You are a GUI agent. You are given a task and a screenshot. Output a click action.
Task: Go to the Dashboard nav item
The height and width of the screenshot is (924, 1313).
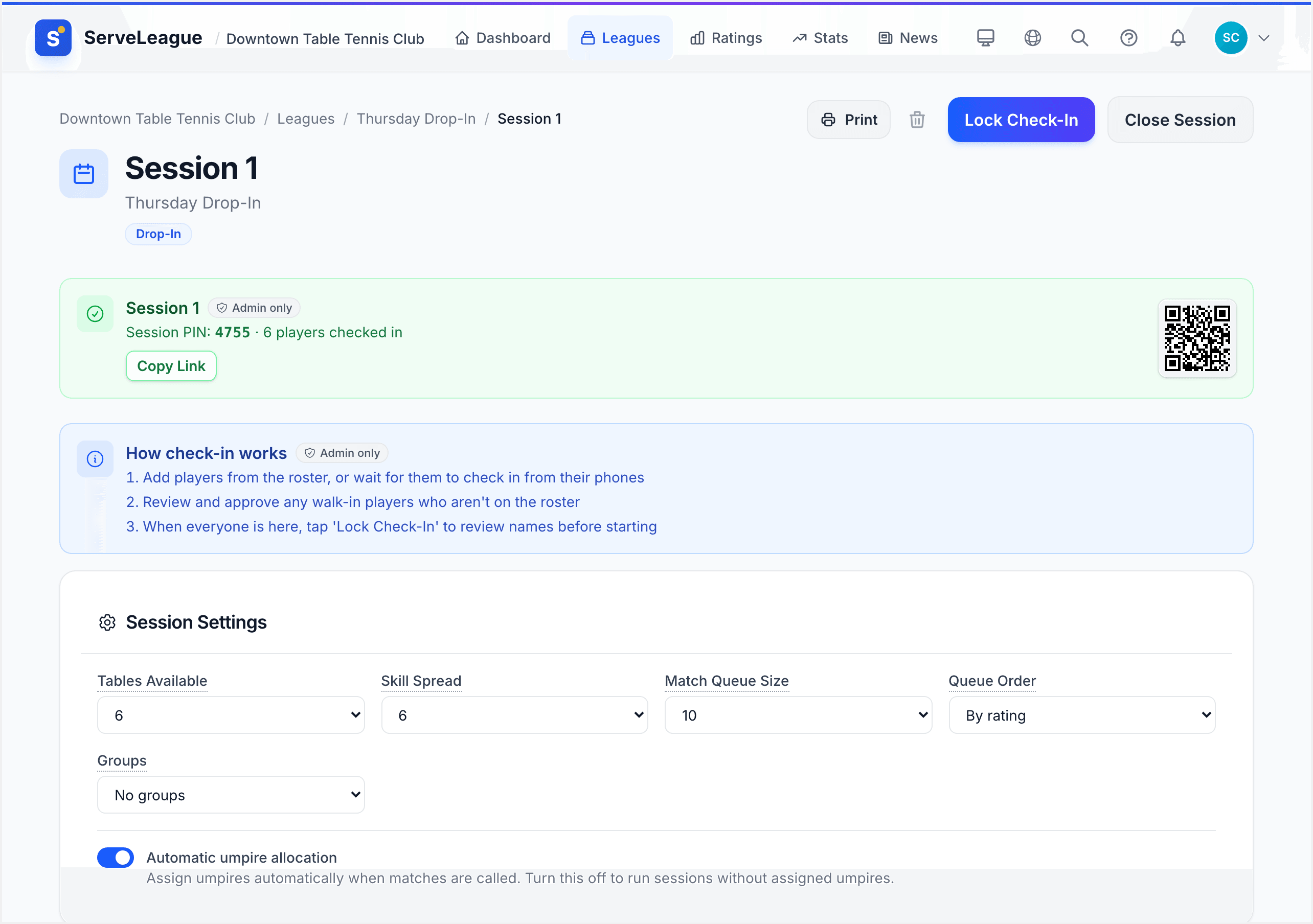[503, 38]
